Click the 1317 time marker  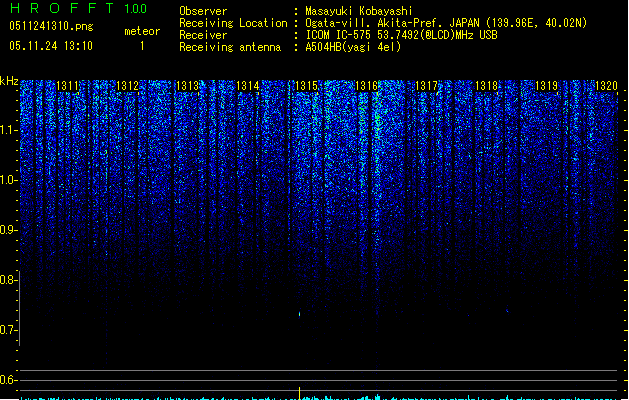[426, 86]
